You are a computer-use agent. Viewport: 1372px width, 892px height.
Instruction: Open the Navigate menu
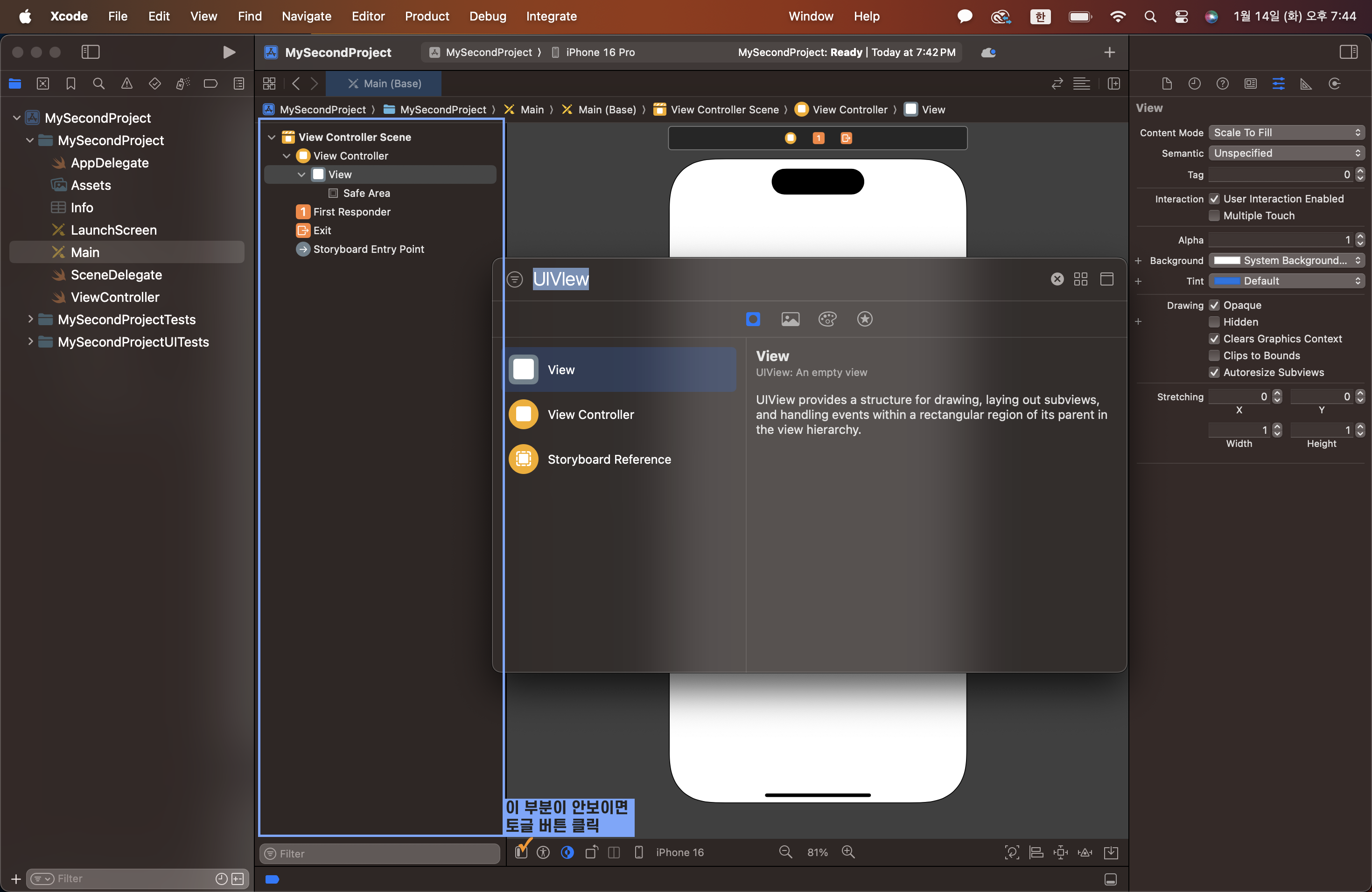point(306,16)
